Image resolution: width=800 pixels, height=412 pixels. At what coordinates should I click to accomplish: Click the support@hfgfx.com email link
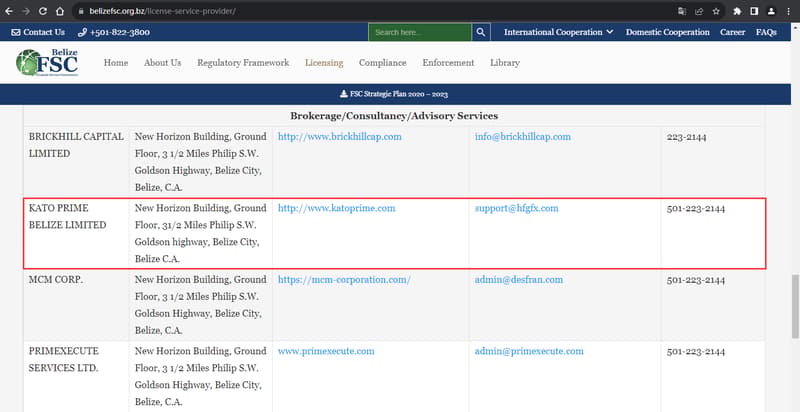[x=516, y=208]
